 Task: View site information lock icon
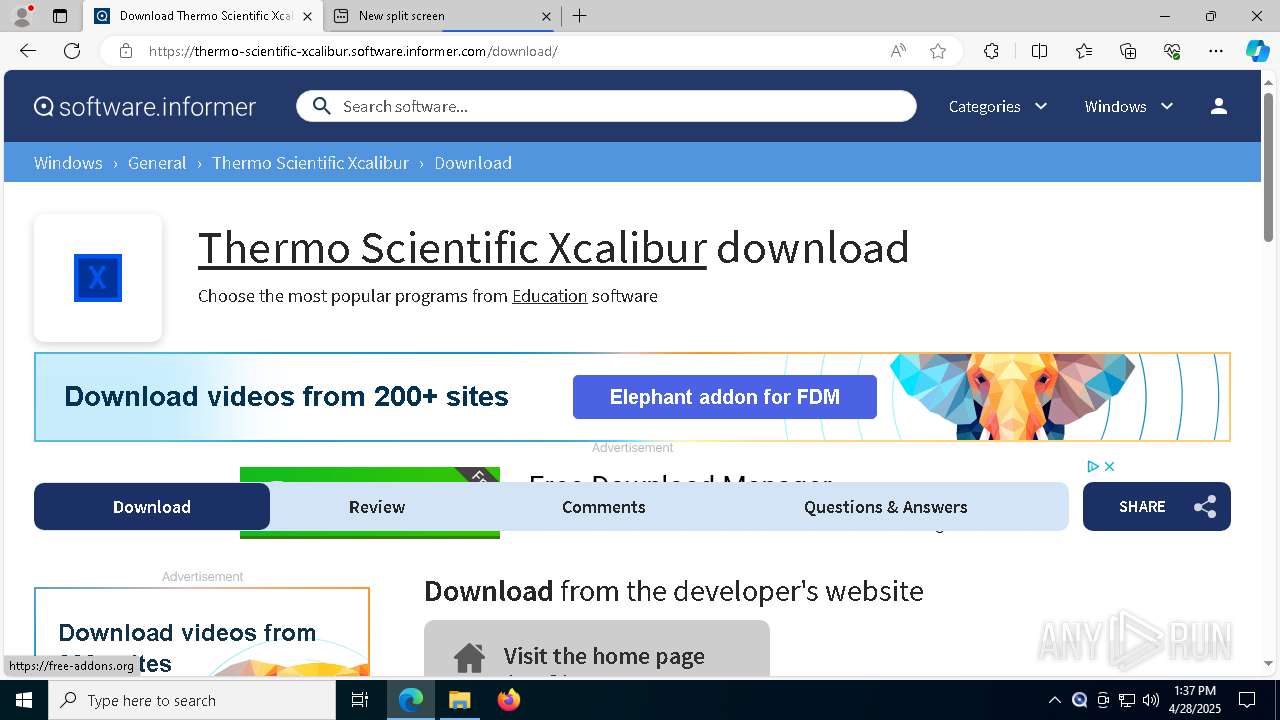click(x=126, y=51)
